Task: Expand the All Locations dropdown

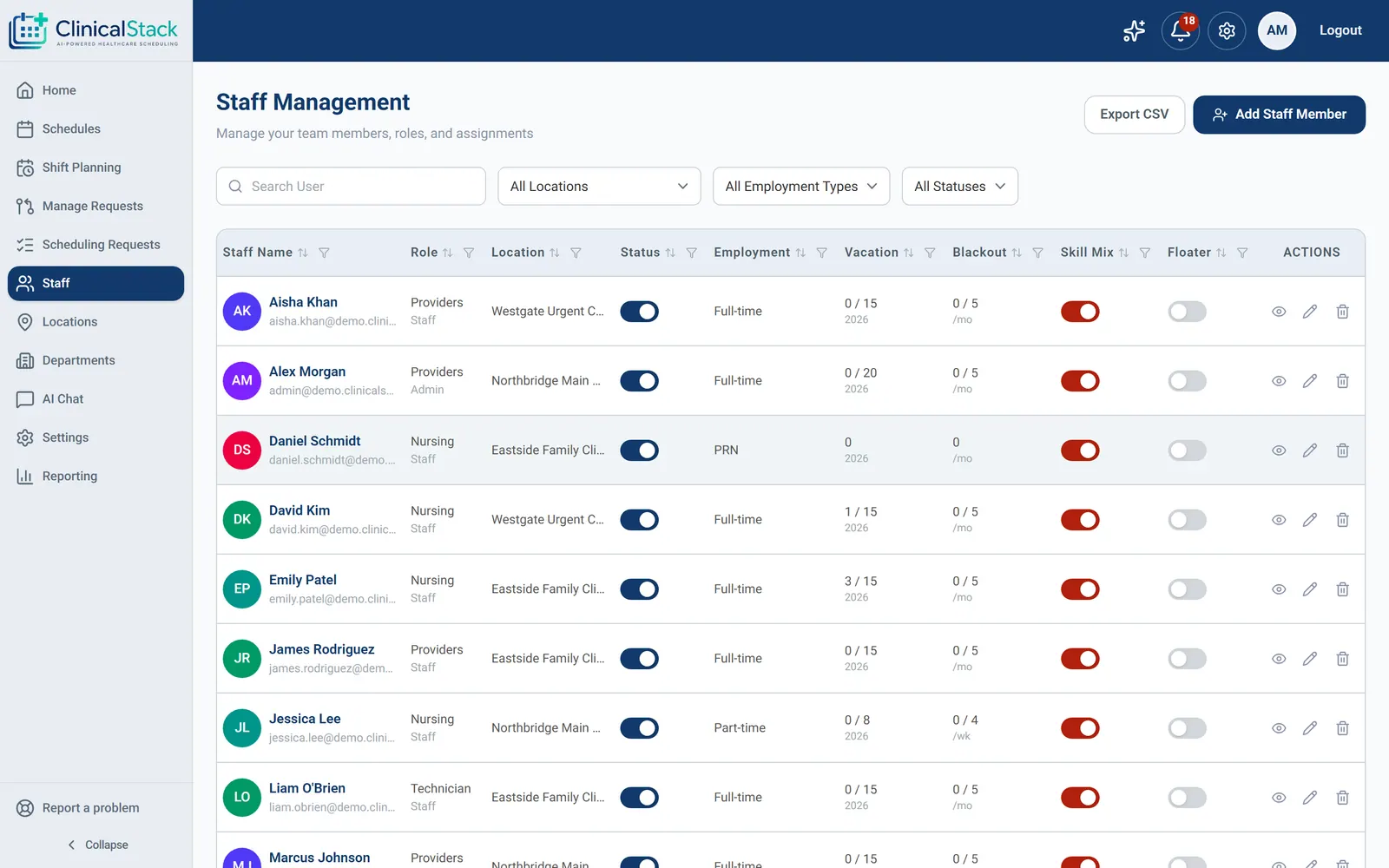Action: click(599, 187)
